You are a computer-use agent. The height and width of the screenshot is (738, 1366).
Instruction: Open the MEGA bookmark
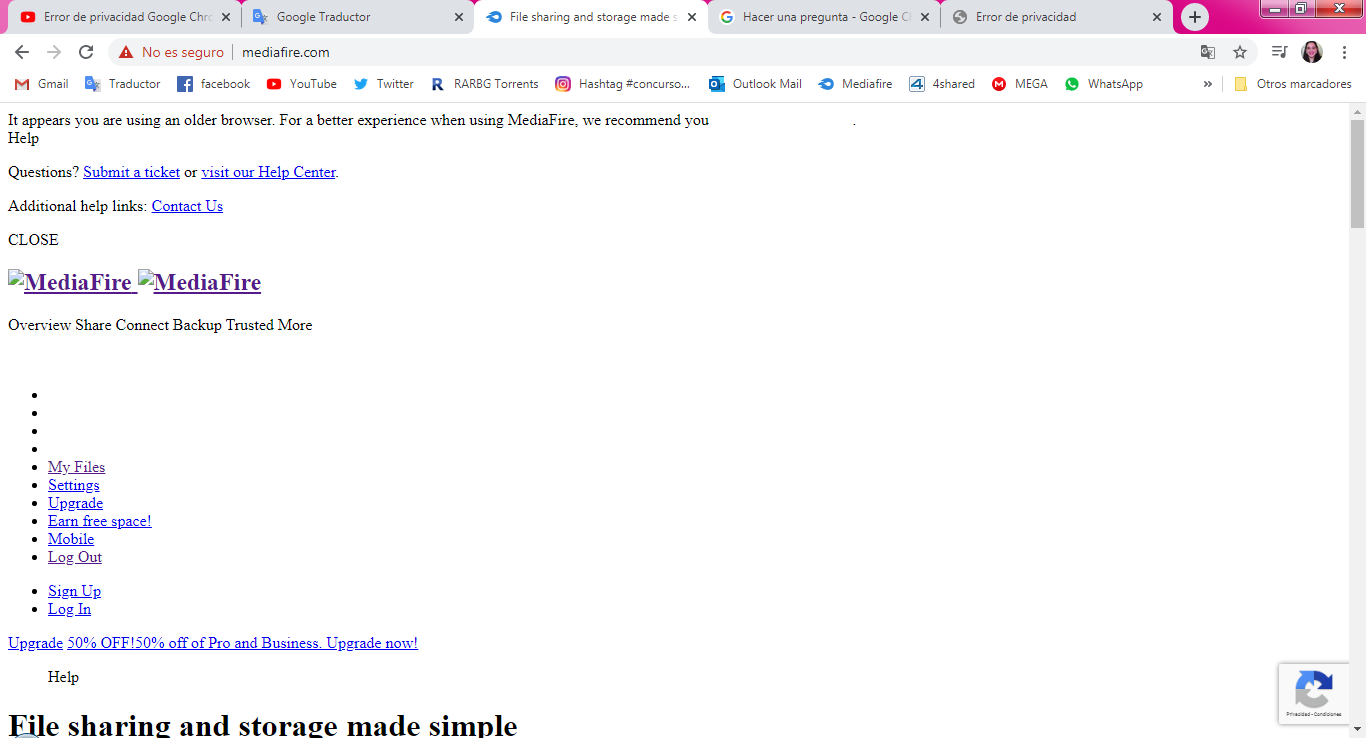coord(1019,84)
